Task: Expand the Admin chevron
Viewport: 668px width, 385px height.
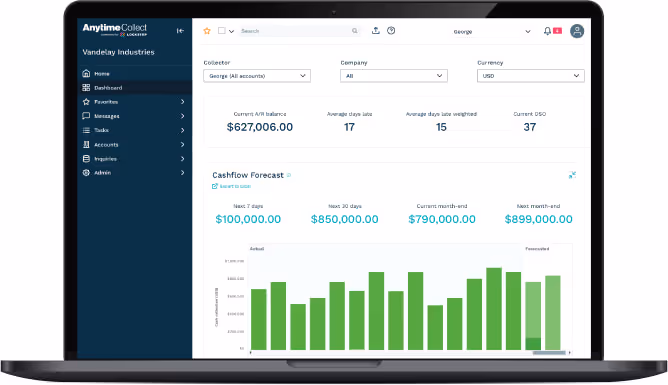Action: (182, 172)
